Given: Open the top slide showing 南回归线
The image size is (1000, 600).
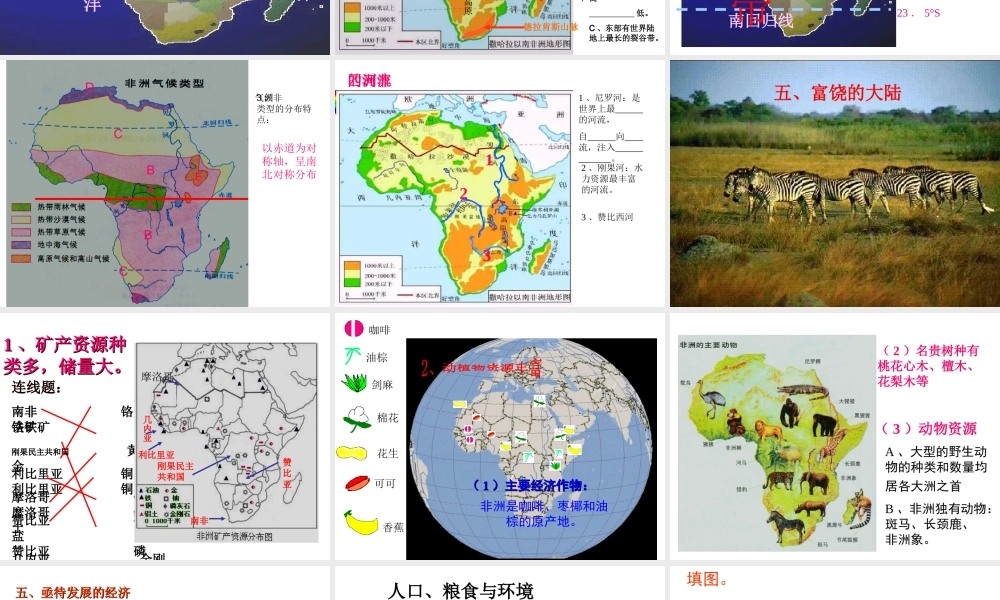Looking at the screenshot, I should coord(835,27).
